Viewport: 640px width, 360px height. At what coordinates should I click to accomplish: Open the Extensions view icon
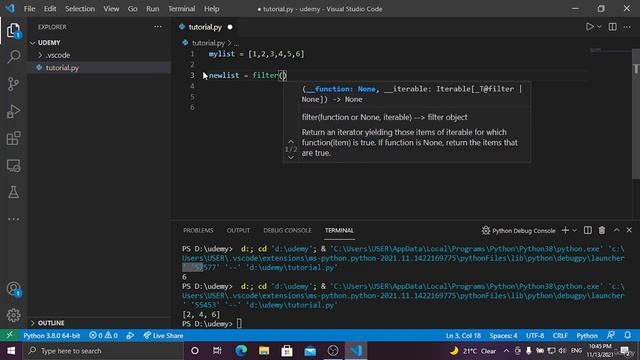tap(13, 138)
